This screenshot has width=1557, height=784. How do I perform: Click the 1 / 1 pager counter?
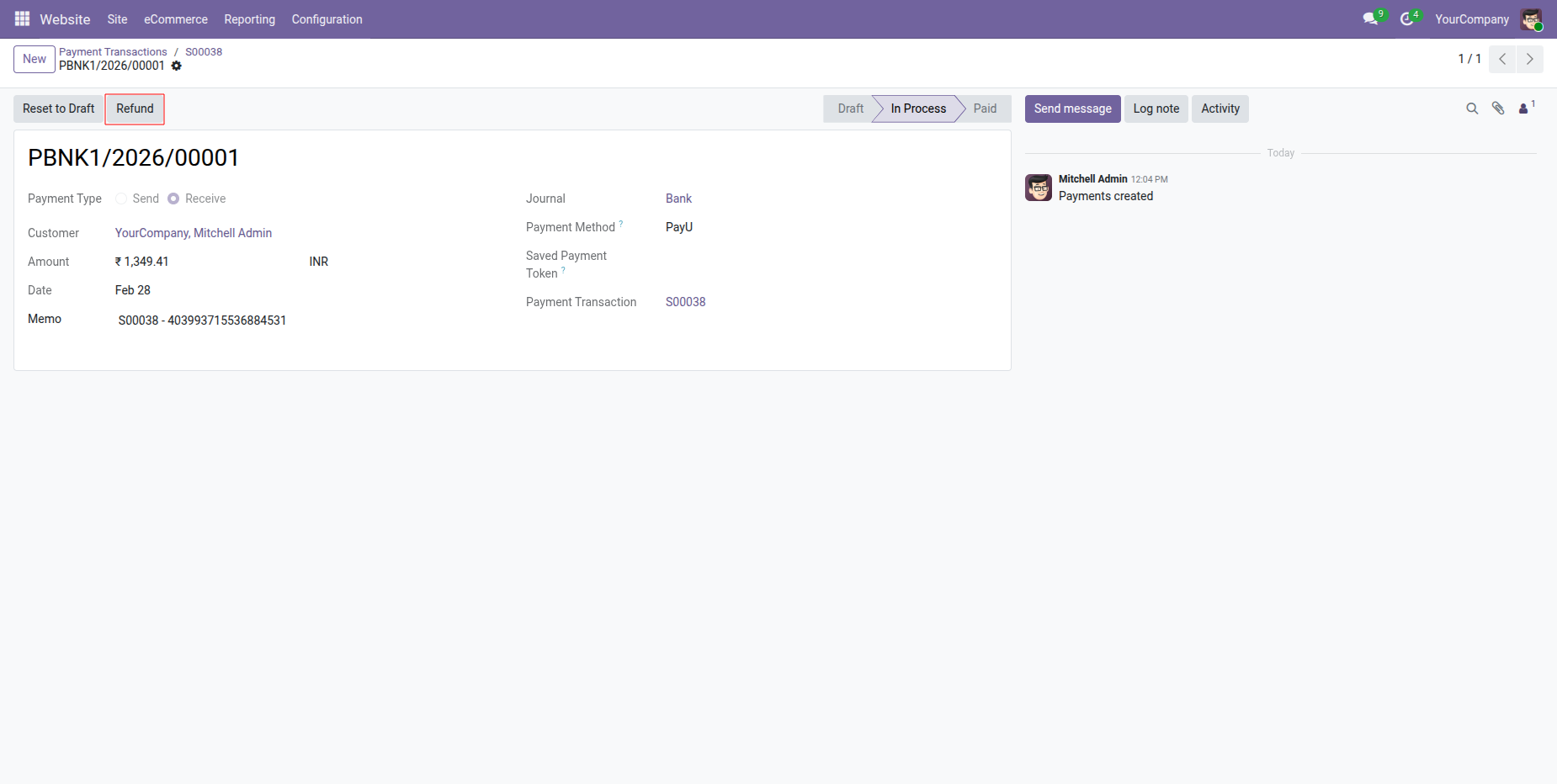(1469, 59)
